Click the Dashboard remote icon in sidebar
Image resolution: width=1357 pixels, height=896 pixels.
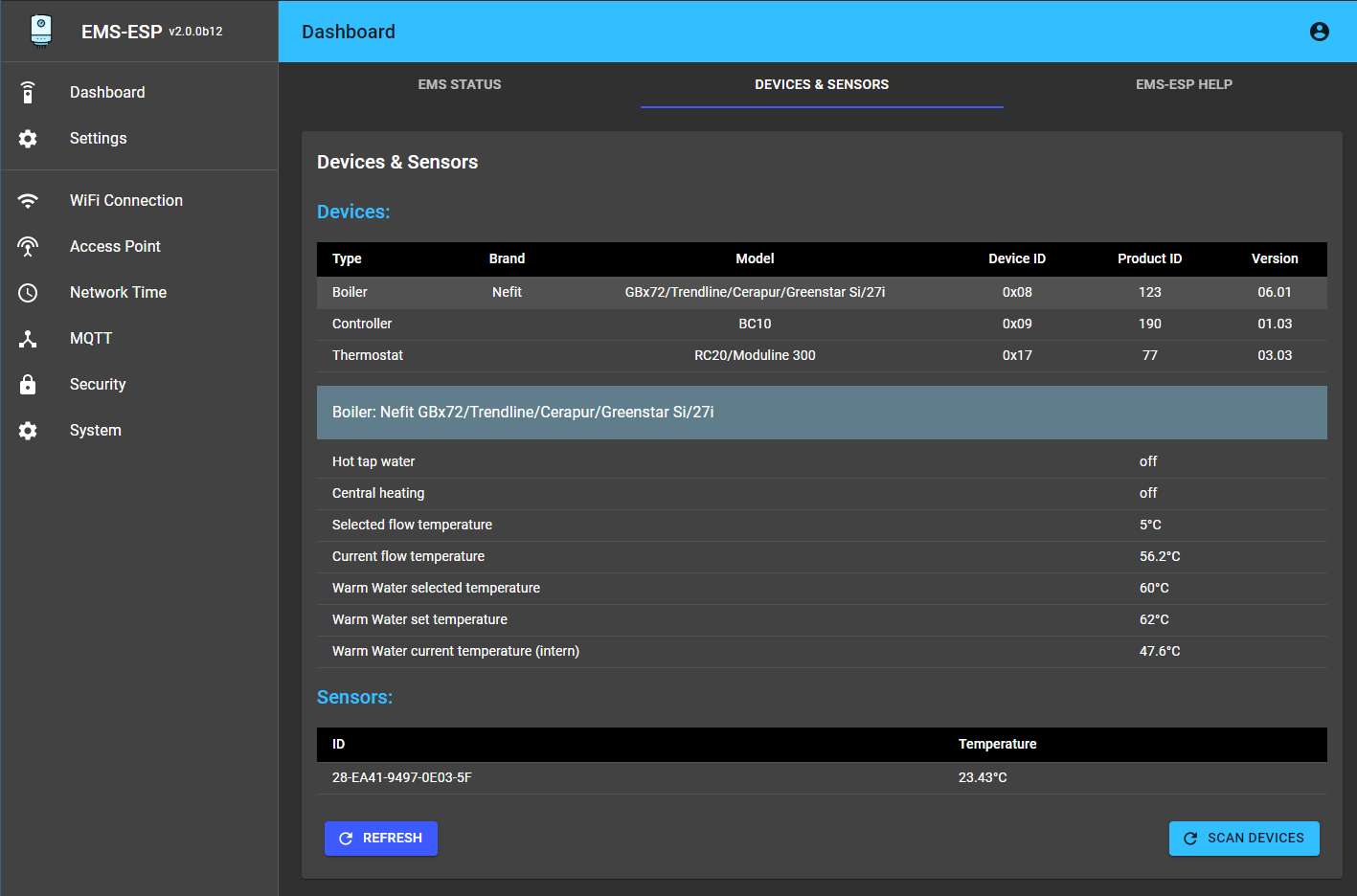point(28,93)
